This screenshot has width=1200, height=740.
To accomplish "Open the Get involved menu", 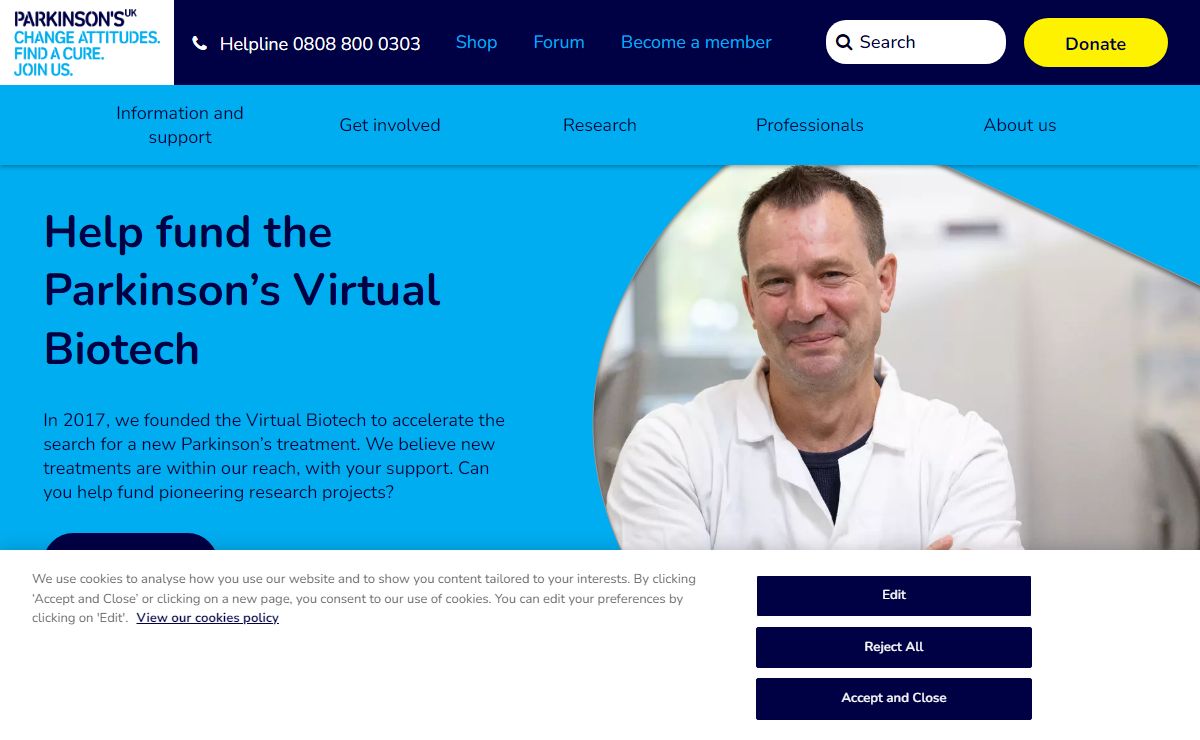I will (x=390, y=125).
